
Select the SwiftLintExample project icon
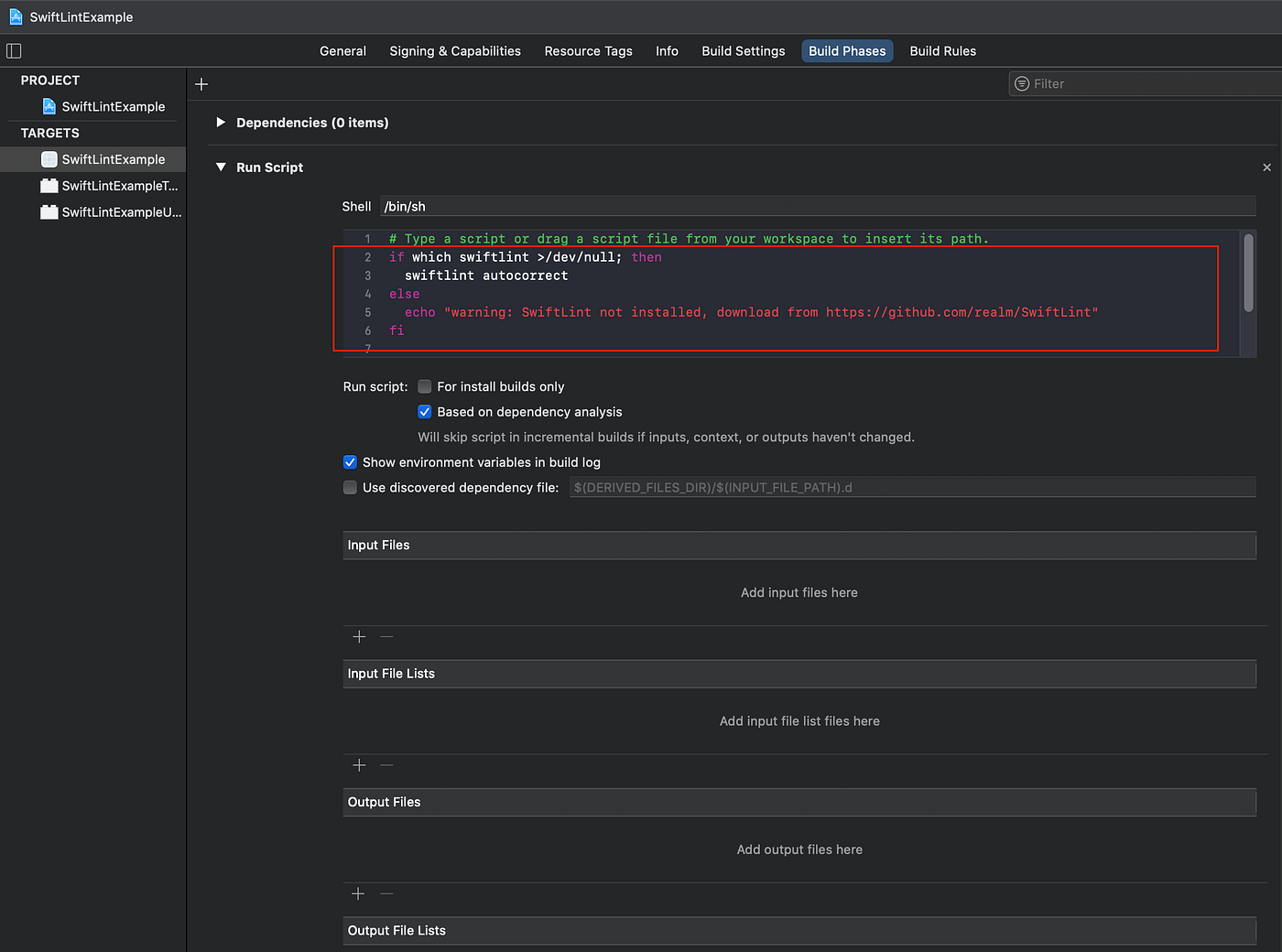click(49, 106)
